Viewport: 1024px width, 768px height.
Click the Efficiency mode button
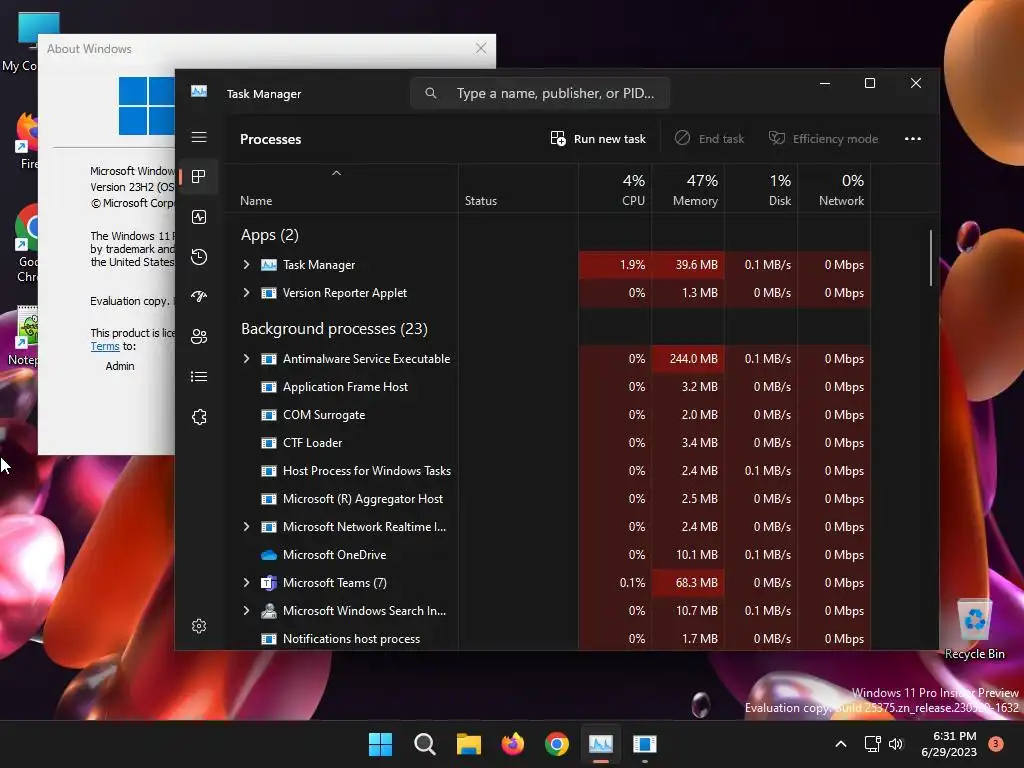coord(823,138)
